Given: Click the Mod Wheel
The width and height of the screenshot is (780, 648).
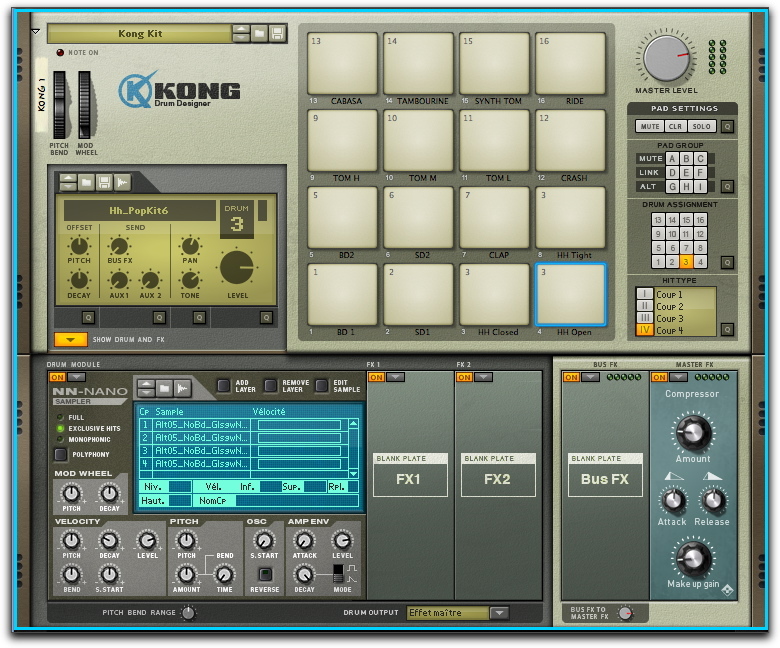Looking at the screenshot, I should [85, 105].
